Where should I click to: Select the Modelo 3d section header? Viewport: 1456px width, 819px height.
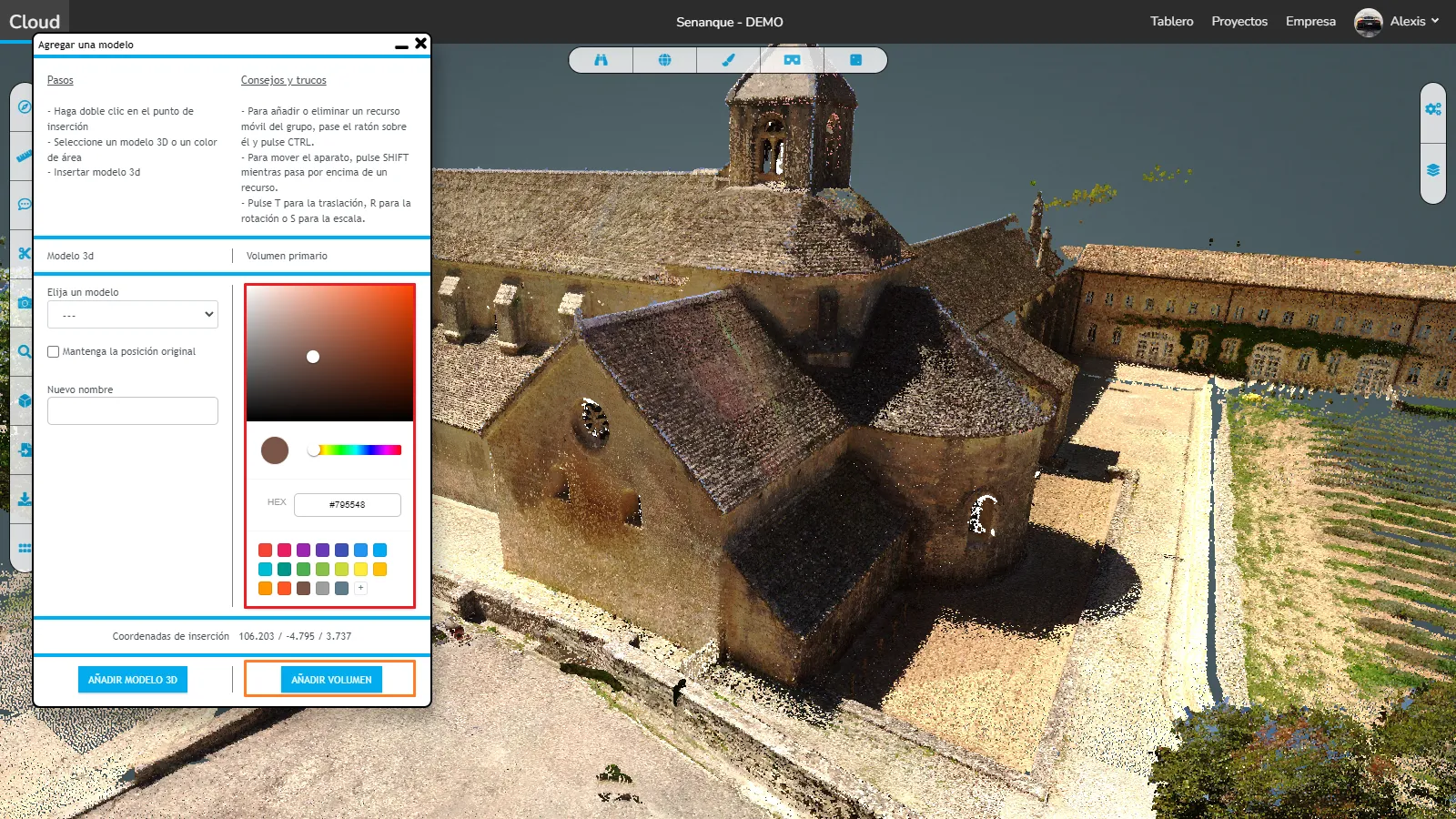pyautogui.click(x=70, y=256)
